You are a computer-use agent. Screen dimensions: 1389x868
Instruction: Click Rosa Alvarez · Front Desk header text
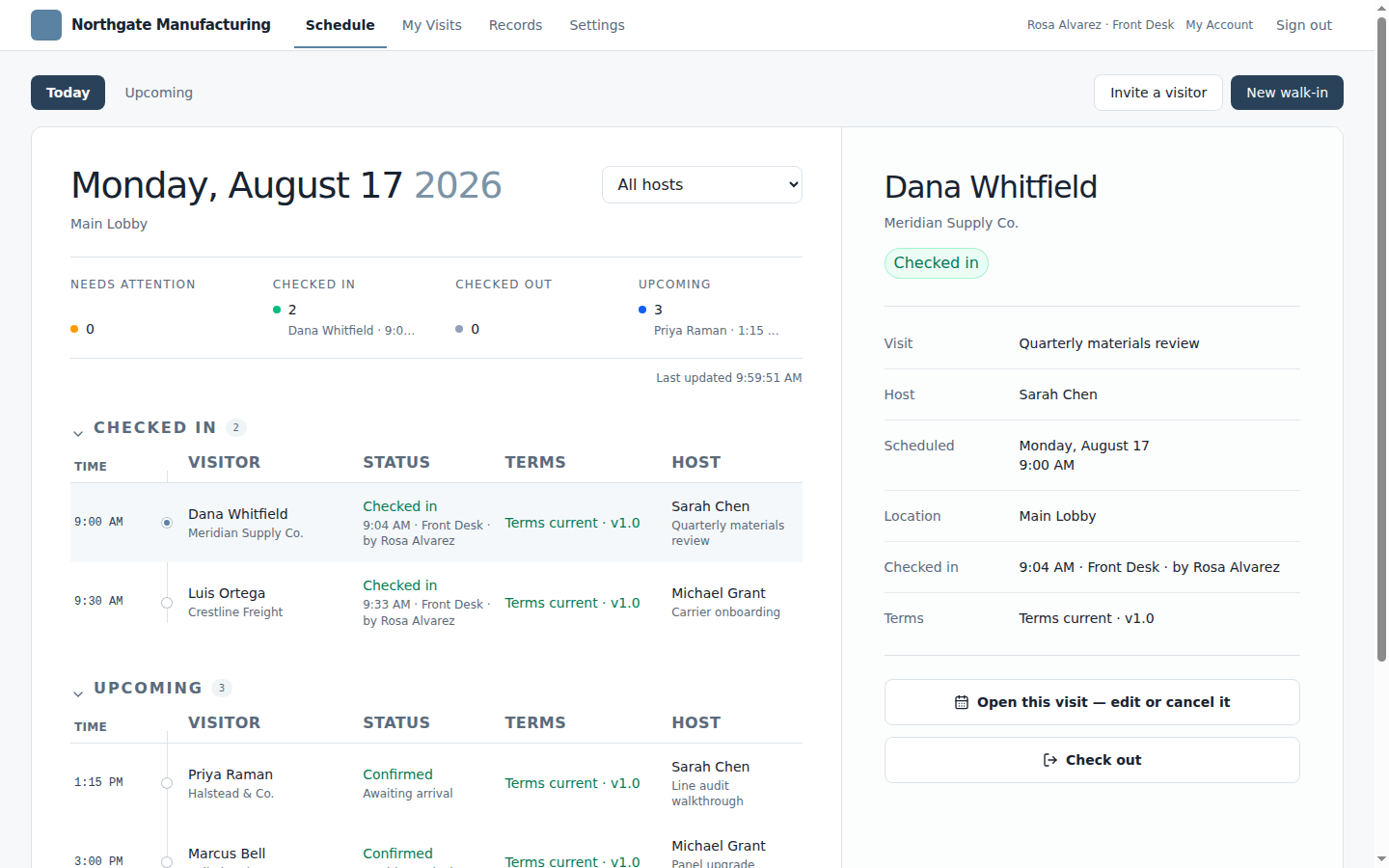click(1101, 25)
